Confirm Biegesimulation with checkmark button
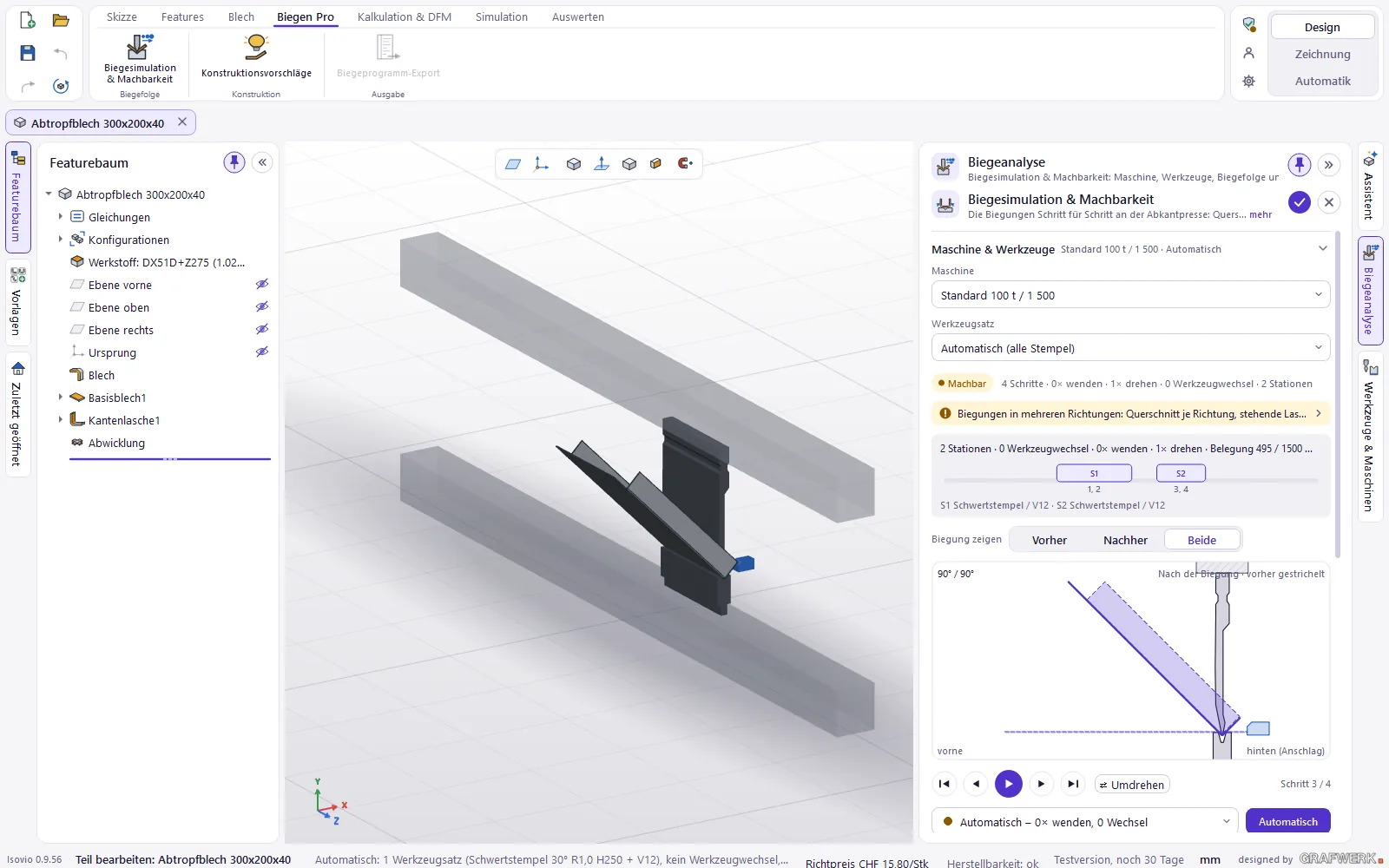Screen dimensions: 1389x868 pyautogui.click(x=1299, y=202)
